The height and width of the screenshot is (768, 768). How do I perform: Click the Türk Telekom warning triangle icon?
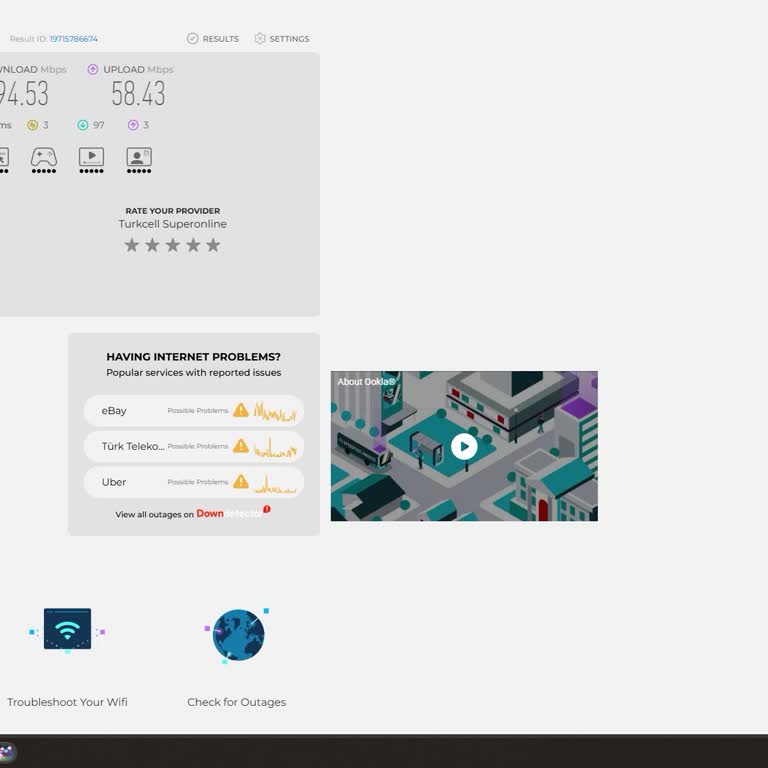coord(240,446)
